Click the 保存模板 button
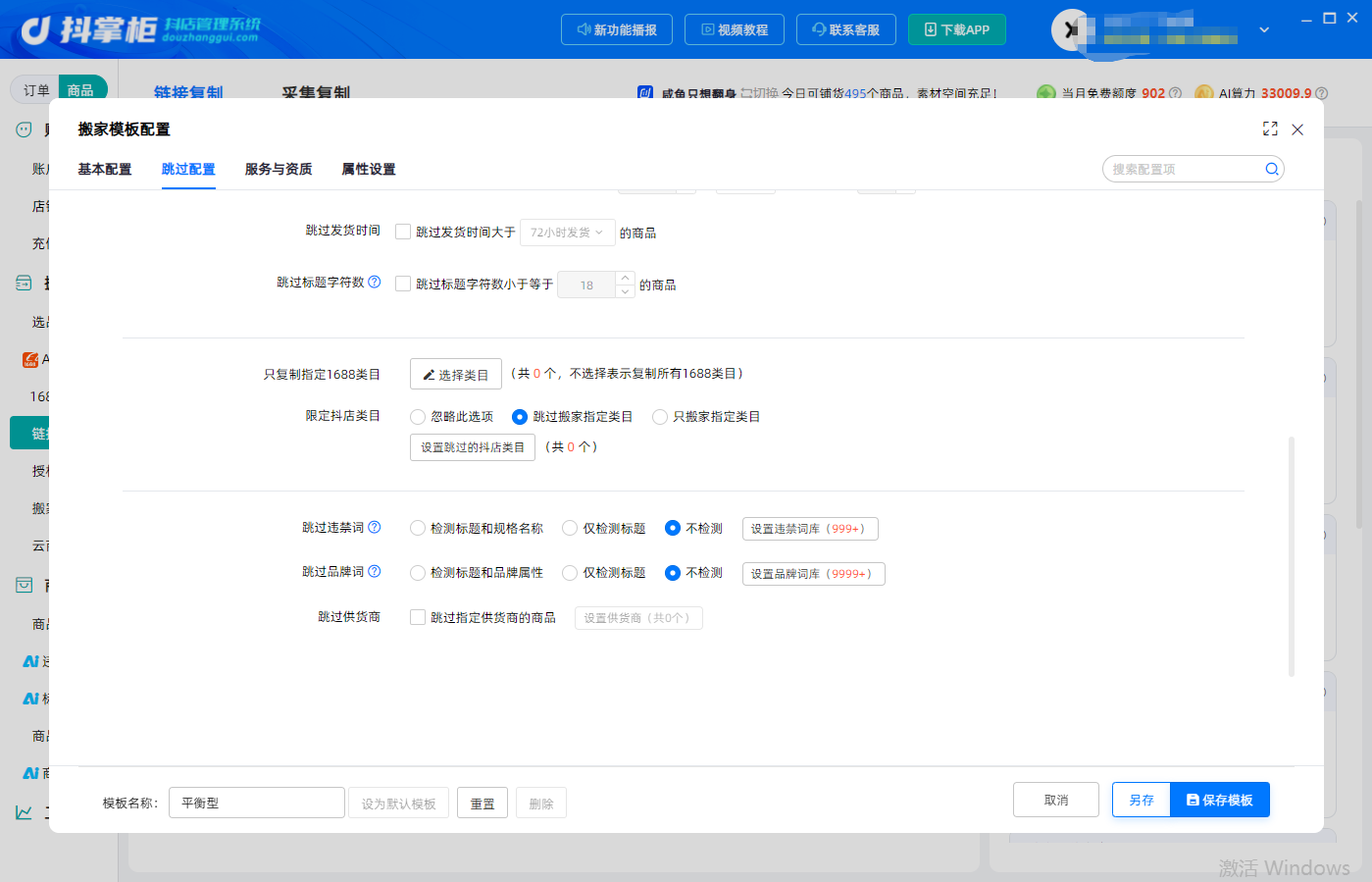Viewport: 1372px width, 882px height. (1220, 800)
